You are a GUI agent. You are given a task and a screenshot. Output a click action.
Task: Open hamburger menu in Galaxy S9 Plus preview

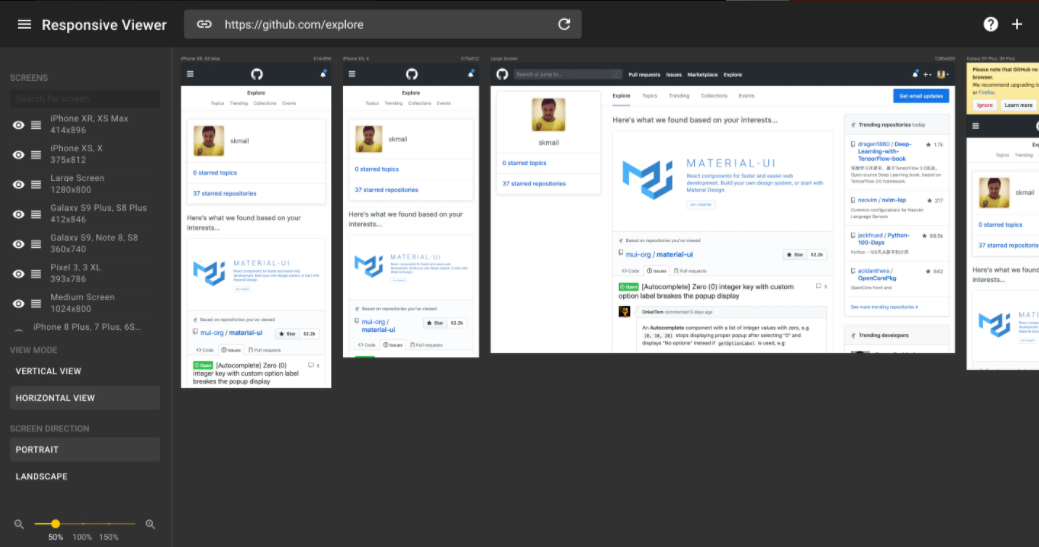975,126
